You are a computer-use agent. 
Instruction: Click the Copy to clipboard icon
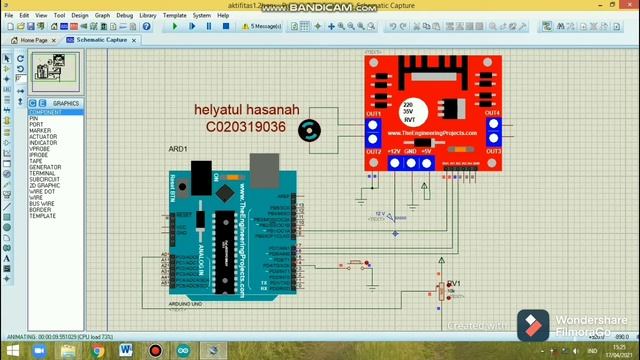427,27
